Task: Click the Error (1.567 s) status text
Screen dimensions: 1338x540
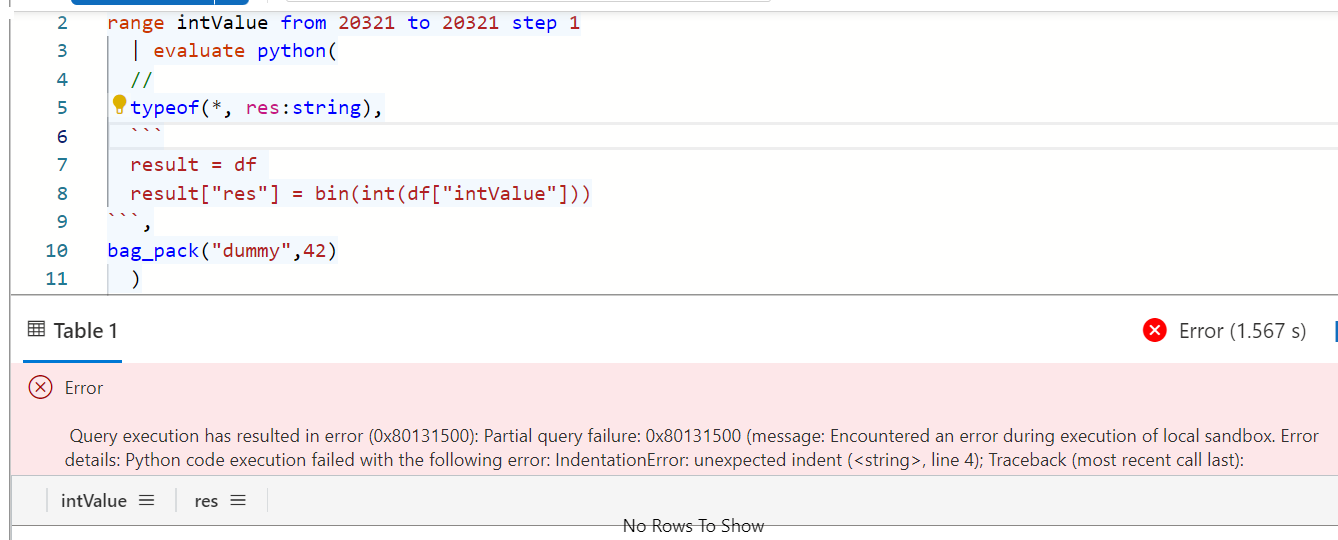Action: [x=1242, y=331]
